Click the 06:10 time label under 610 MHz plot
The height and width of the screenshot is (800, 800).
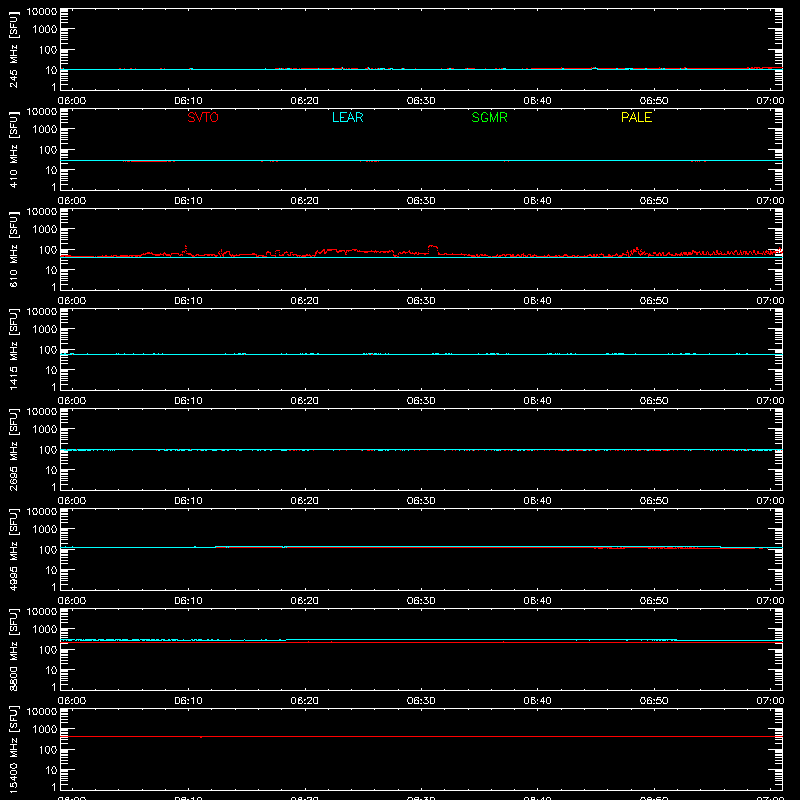(x=188, y=301)
